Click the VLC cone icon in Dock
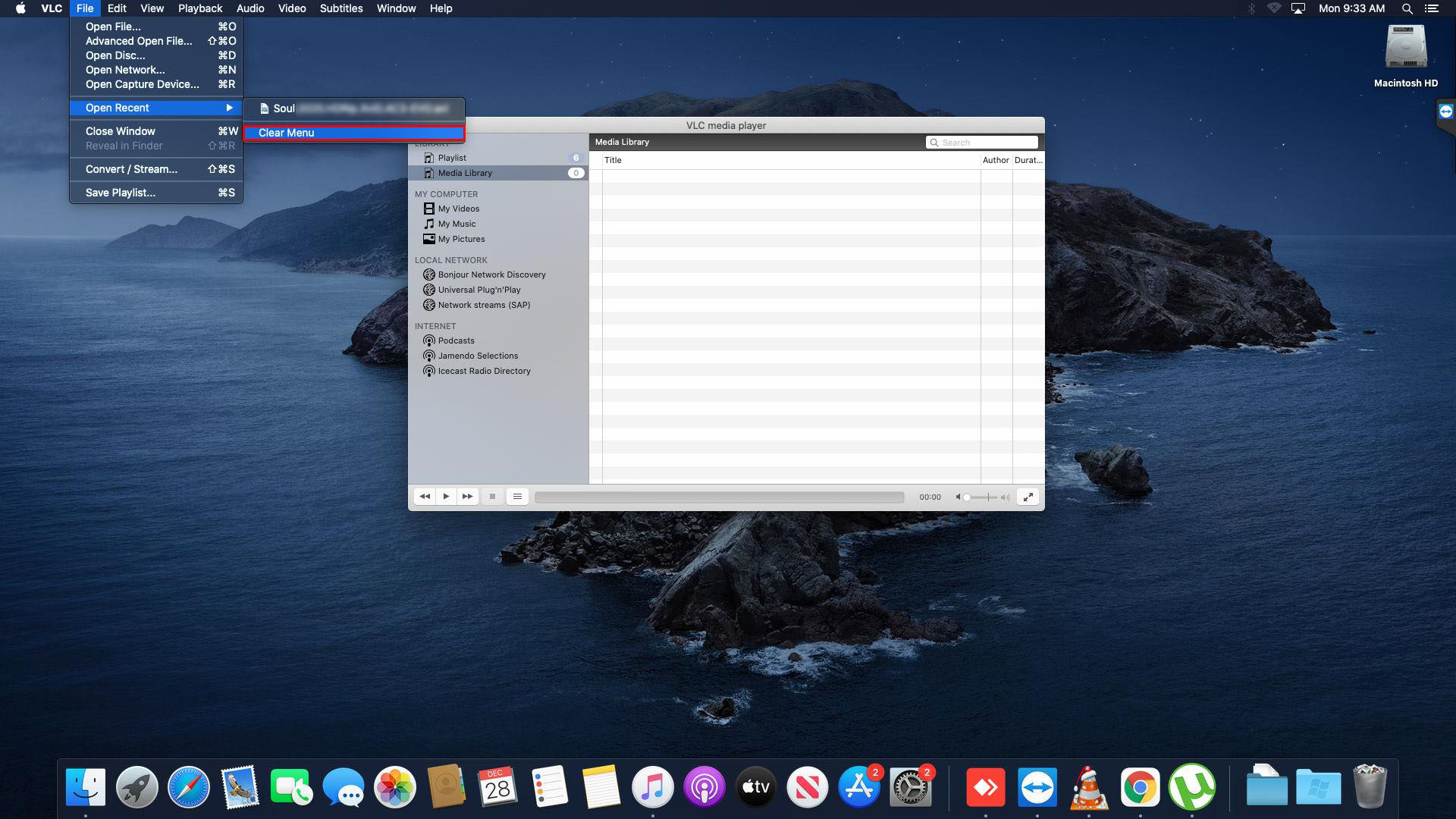Viewport: 1456px width, 819px height. pyautogui.click(x=1089, y=787)
